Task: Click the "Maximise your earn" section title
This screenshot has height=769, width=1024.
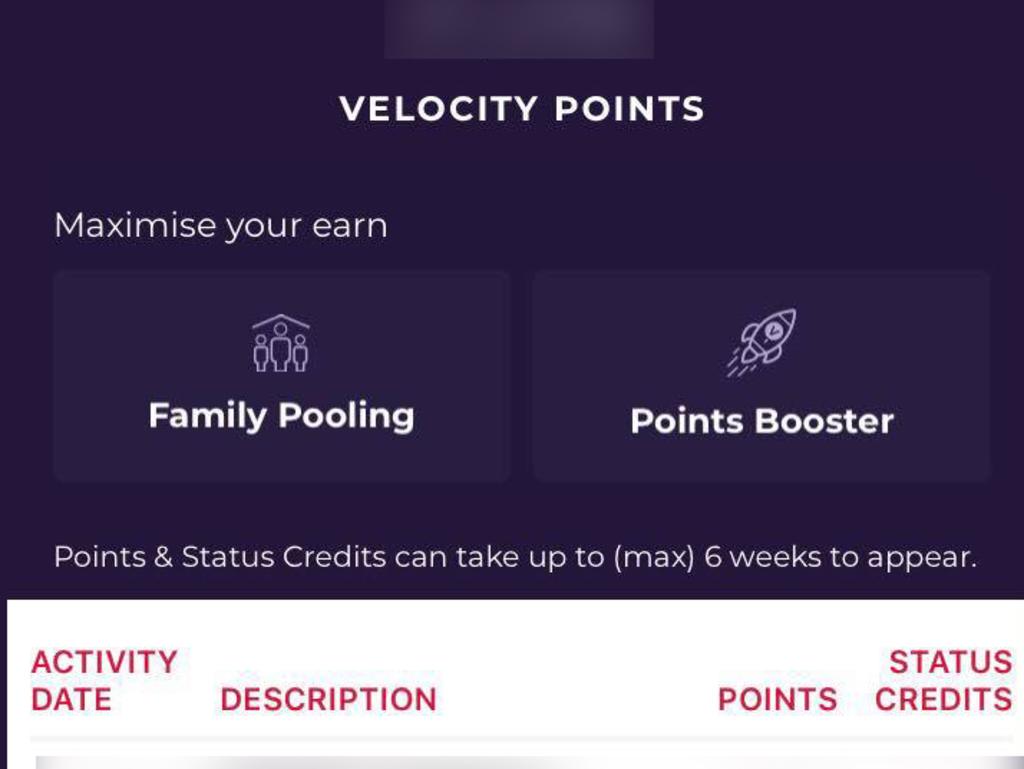Action: pyautogui.click(x=221, y=226)
